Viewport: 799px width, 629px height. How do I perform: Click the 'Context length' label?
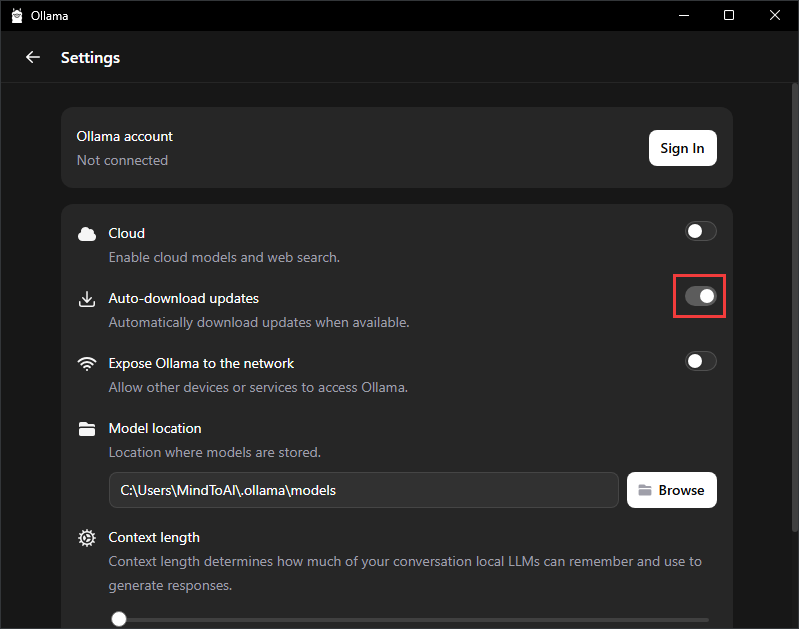(x=154, y=538)
